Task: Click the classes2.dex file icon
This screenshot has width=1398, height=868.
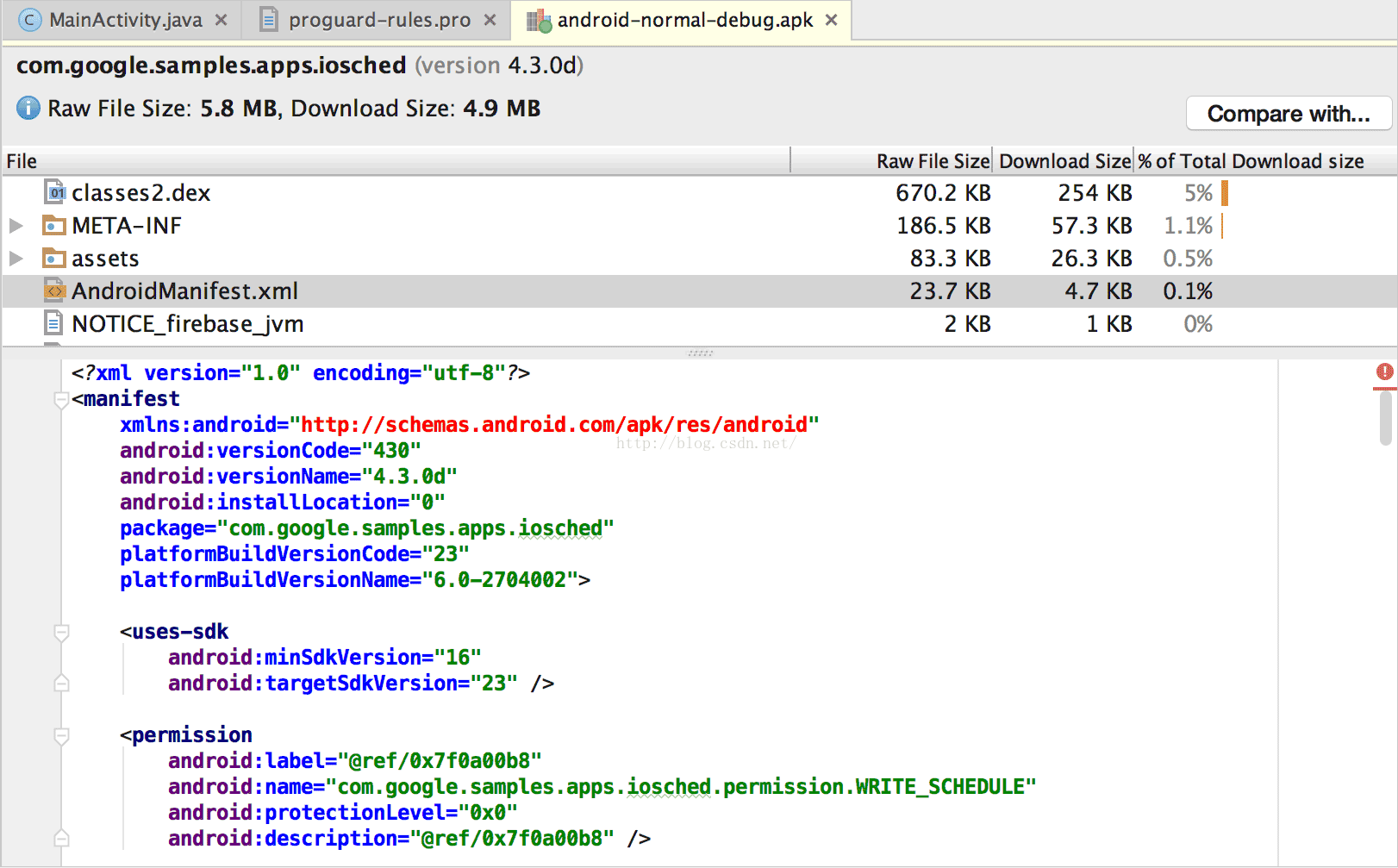Action: click(54, 192)
